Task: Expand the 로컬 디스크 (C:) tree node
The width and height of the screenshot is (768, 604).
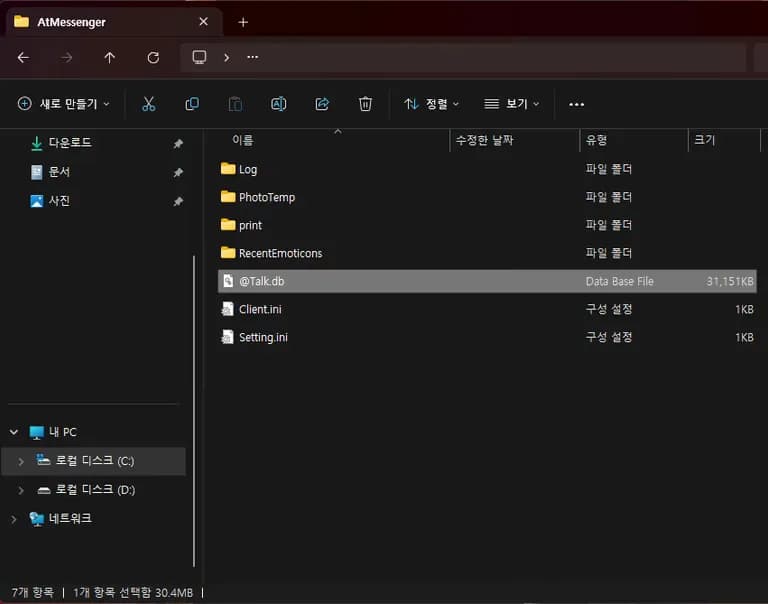Action: (21, 461)
